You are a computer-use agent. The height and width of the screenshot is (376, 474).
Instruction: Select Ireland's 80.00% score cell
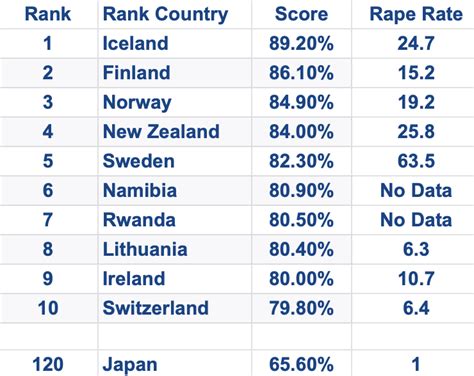click(301, 278)
